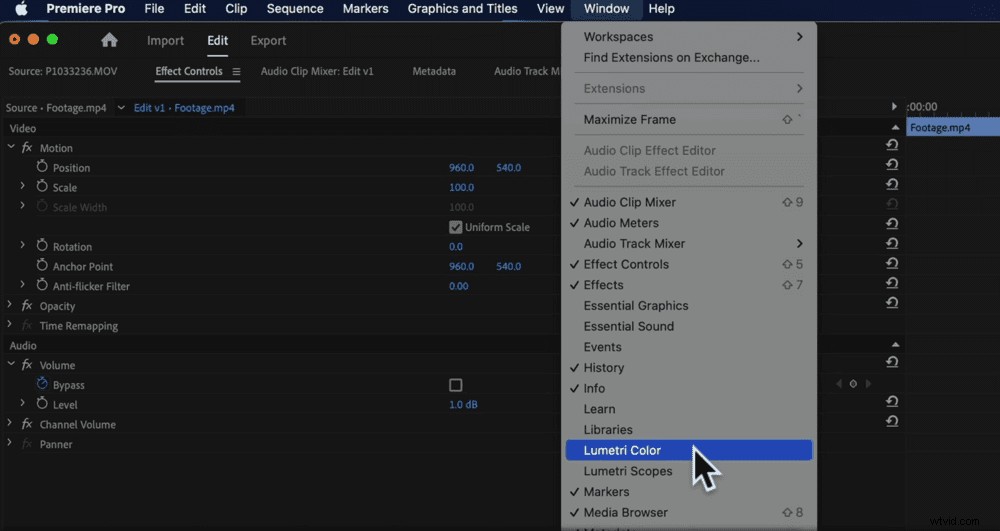This screenshot has width=1000, height=531.
Task: Edit the Level value 1.0 dB
Action: click(463, 405)
